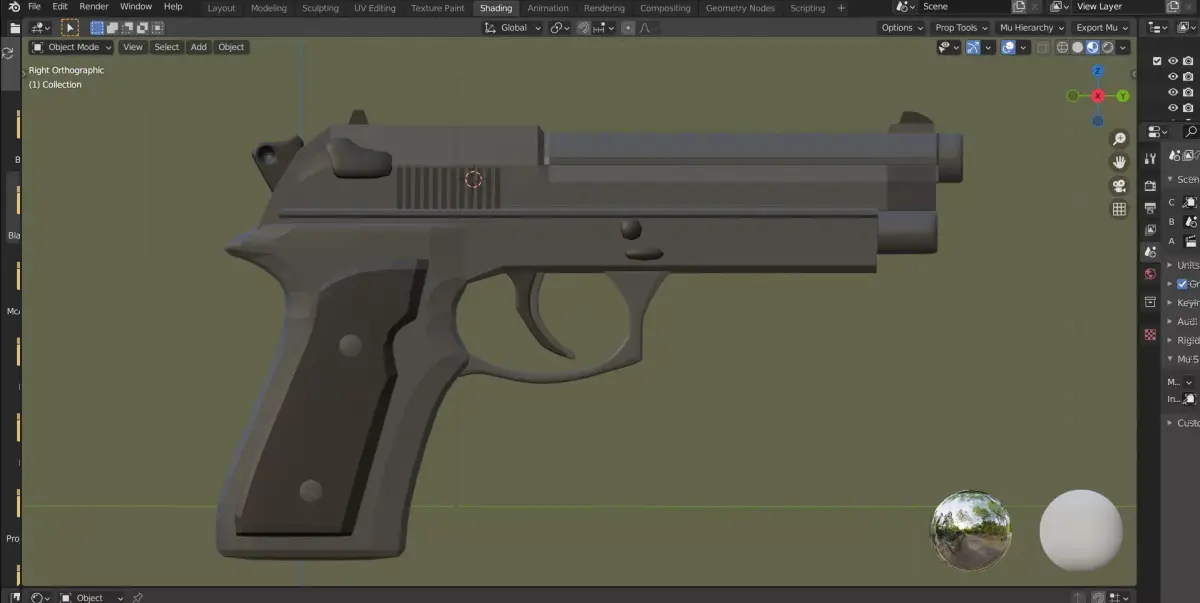Switch to the Modeling workspace tab
Screen dimensions: 1200x603
[x=268, y=8]
